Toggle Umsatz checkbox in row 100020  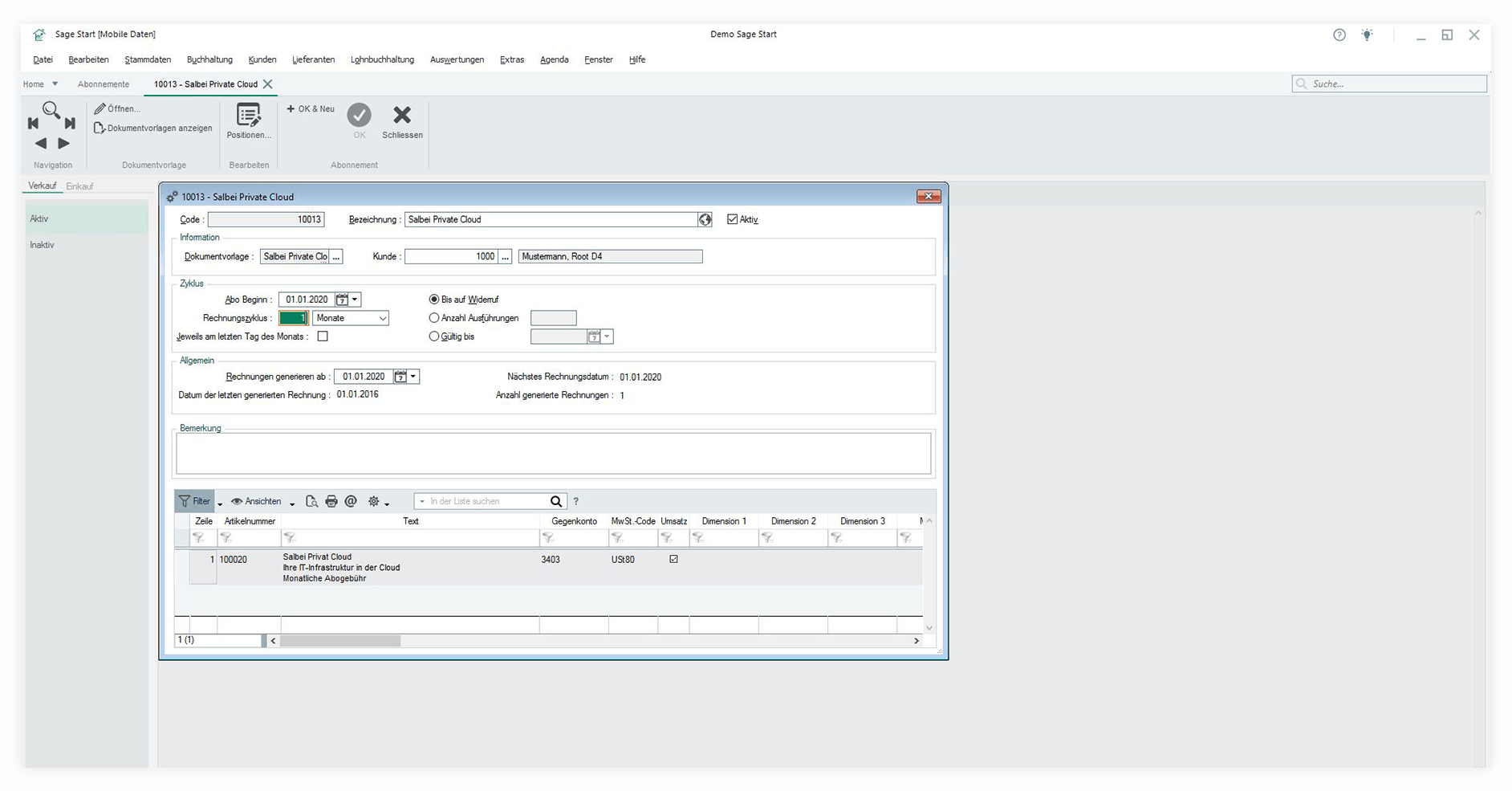(673, 559)
